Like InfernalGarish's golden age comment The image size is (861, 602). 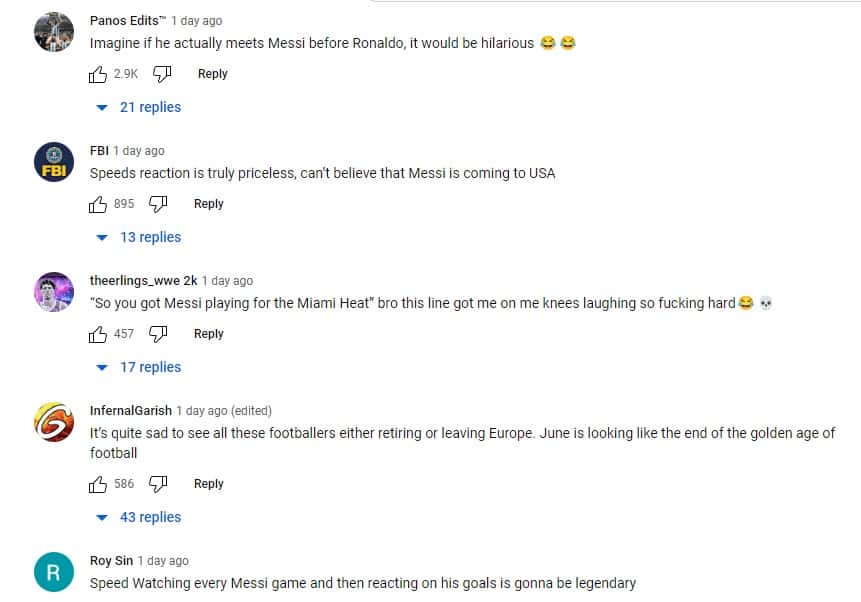pyautogui.click(x=98, y=484)
